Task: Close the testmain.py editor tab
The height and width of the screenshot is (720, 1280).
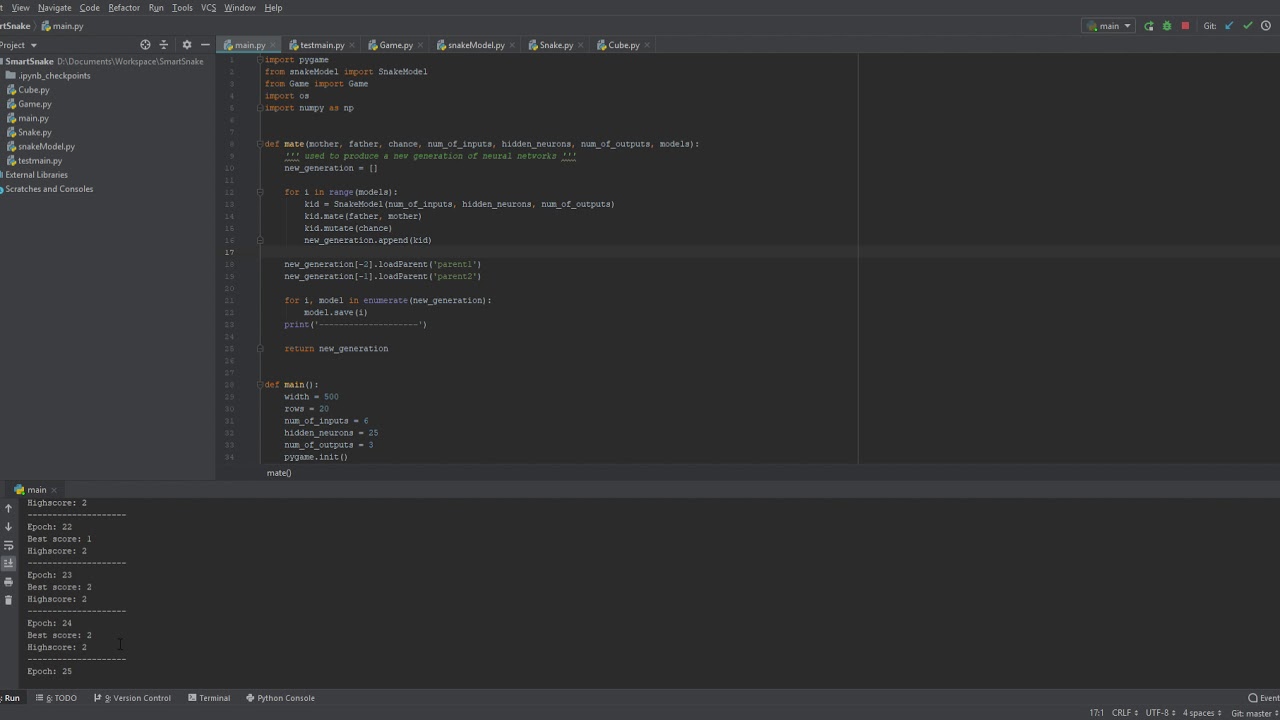Action: point(353,45)
